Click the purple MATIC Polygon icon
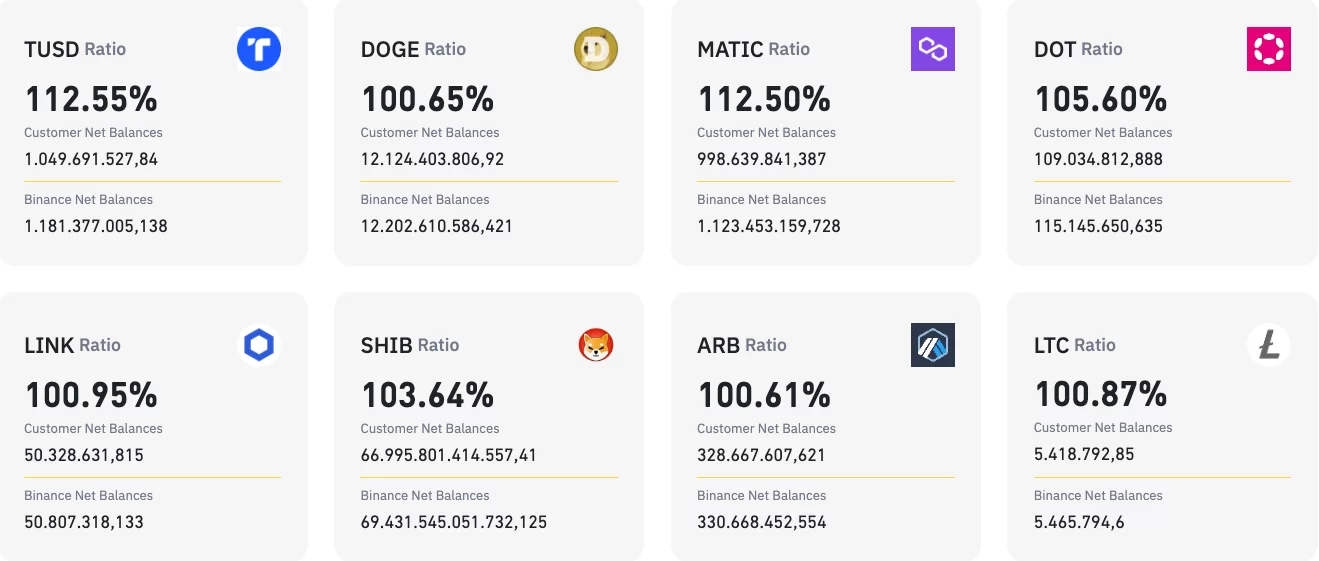Screen dimensions: 1319x561 point(933,49)
